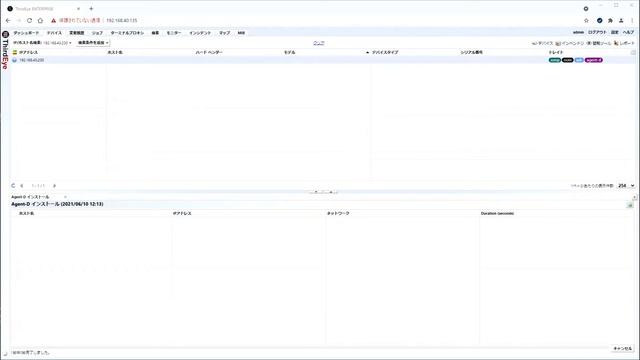640x360 pixels.
Task: Open browser home page
Action: pos(40,20)
